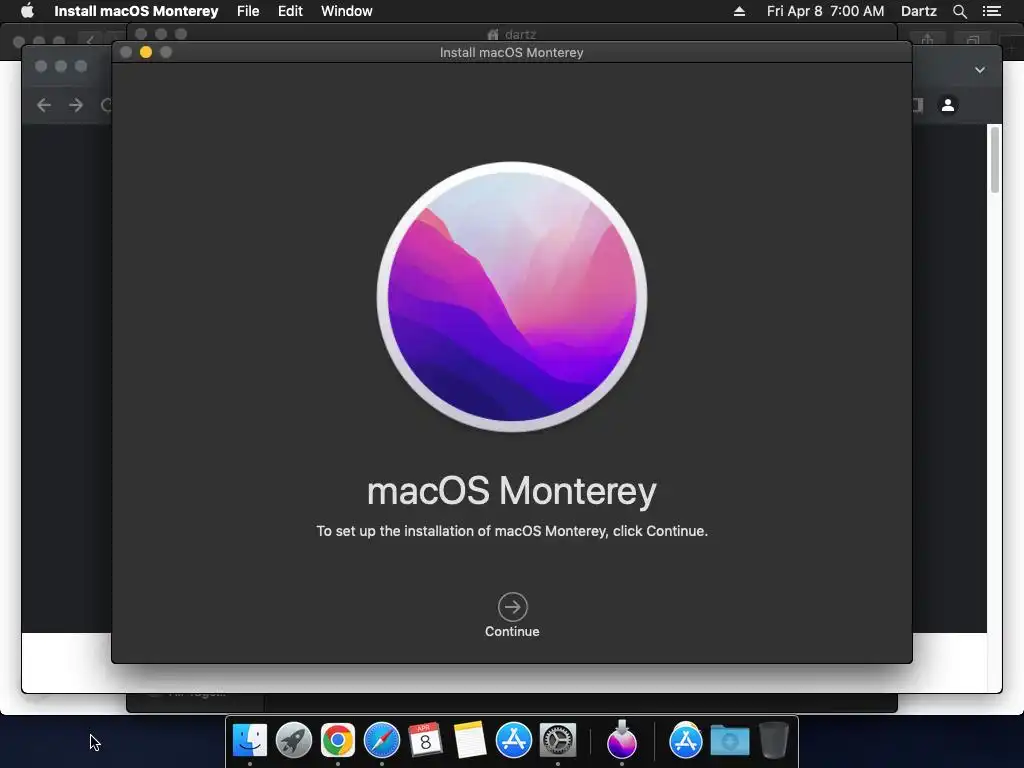Click Install macOS Monterey Dock icon
Screen dimensions: 1024x768
click(622, 740)
